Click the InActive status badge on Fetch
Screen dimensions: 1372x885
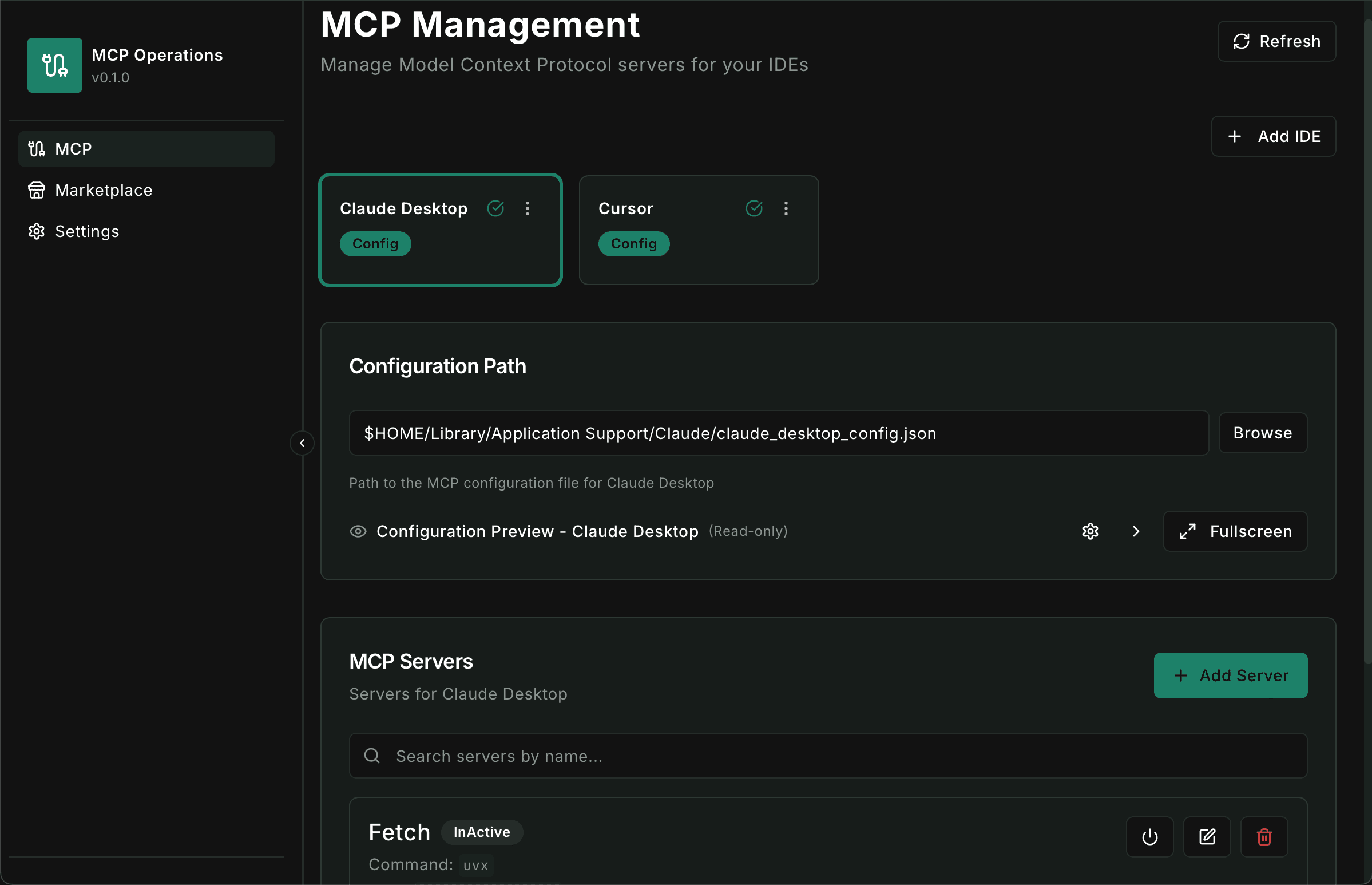click(x=482, y=832)
